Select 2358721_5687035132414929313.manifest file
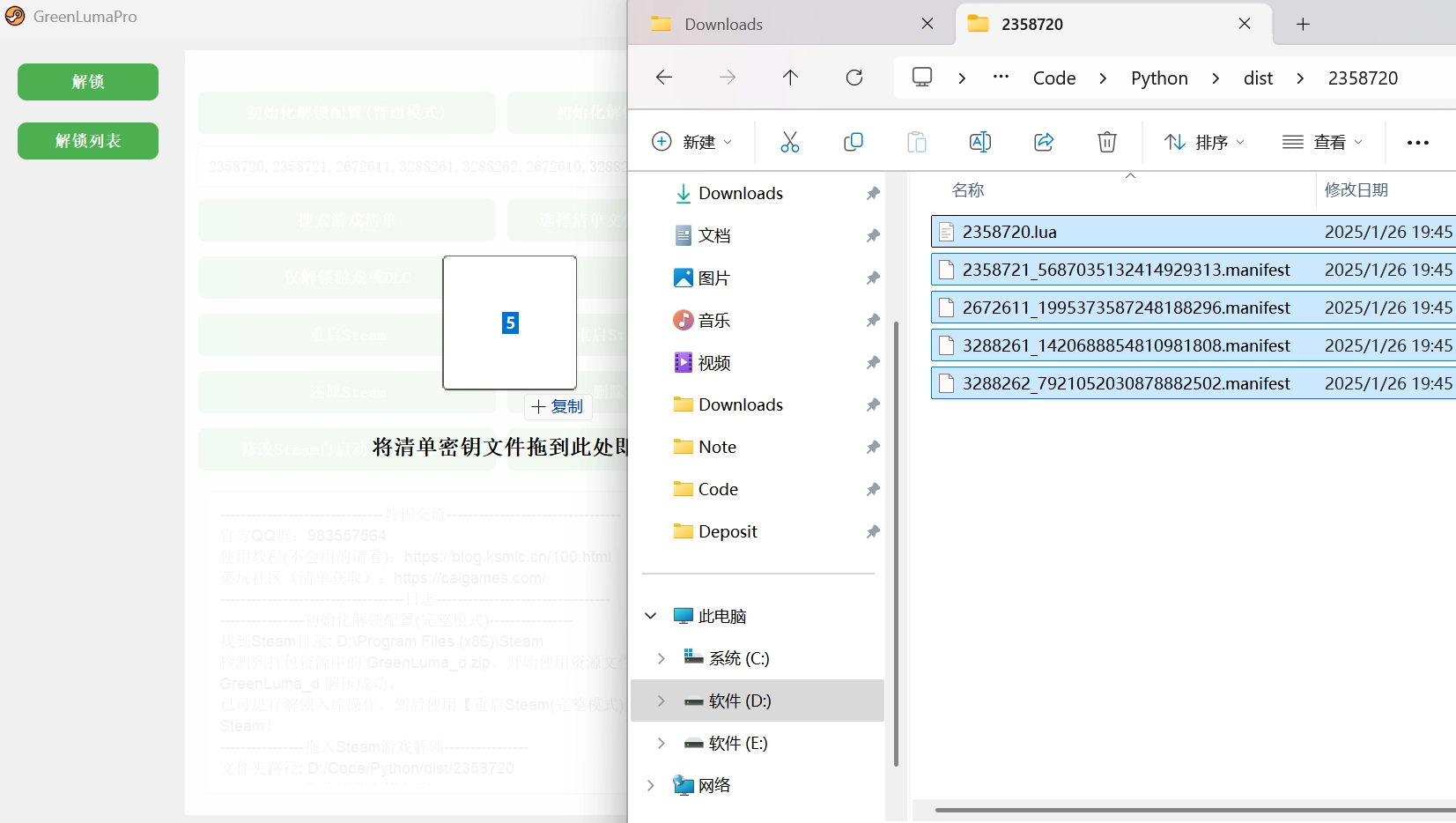1456x823 pixels. click(x=1194, y=270)
